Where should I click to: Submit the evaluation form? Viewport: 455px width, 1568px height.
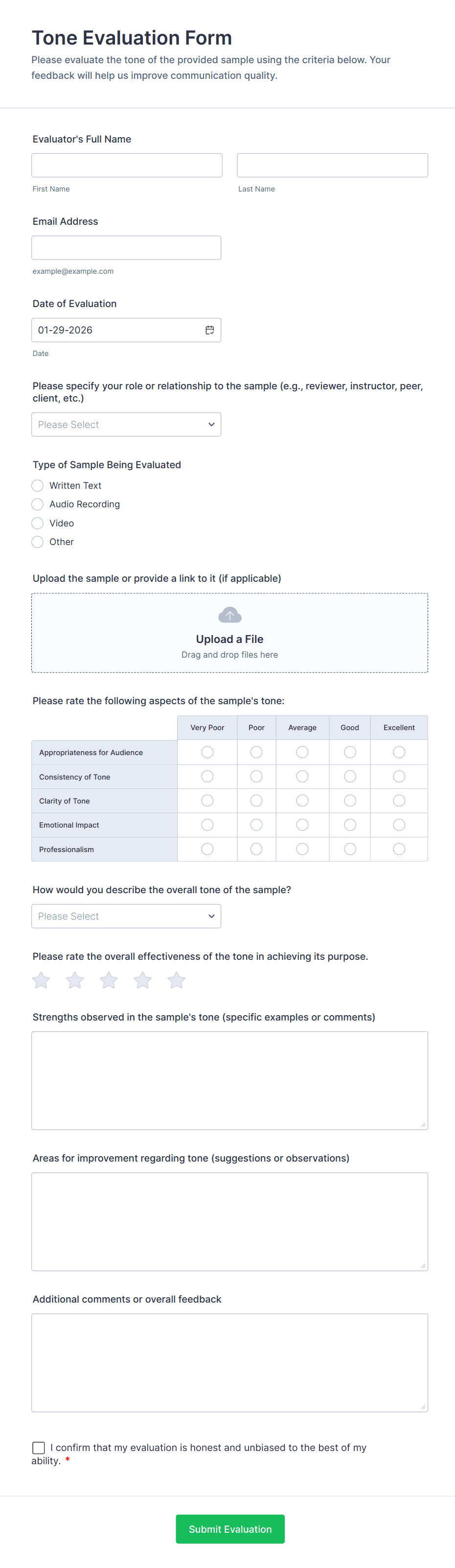click(x=230, y=1528)
